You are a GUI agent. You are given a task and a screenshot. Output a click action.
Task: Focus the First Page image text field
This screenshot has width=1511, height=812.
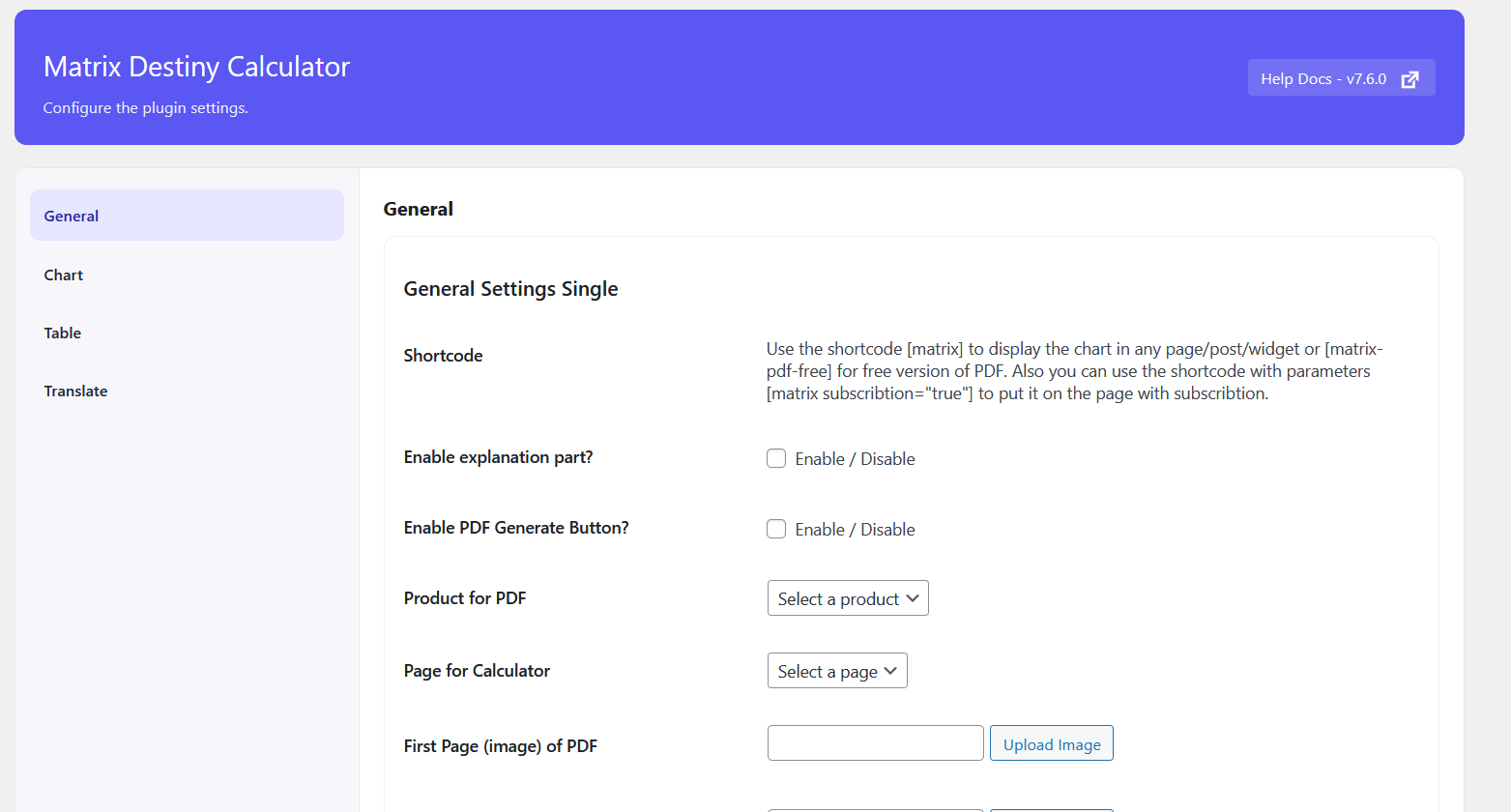(x=875, y=743)
